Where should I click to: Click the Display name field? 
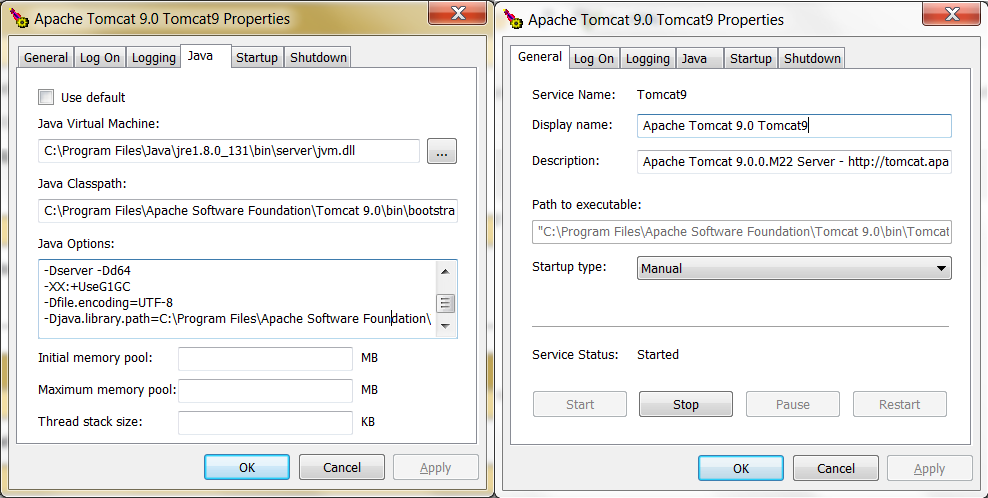tap(794, 125)
